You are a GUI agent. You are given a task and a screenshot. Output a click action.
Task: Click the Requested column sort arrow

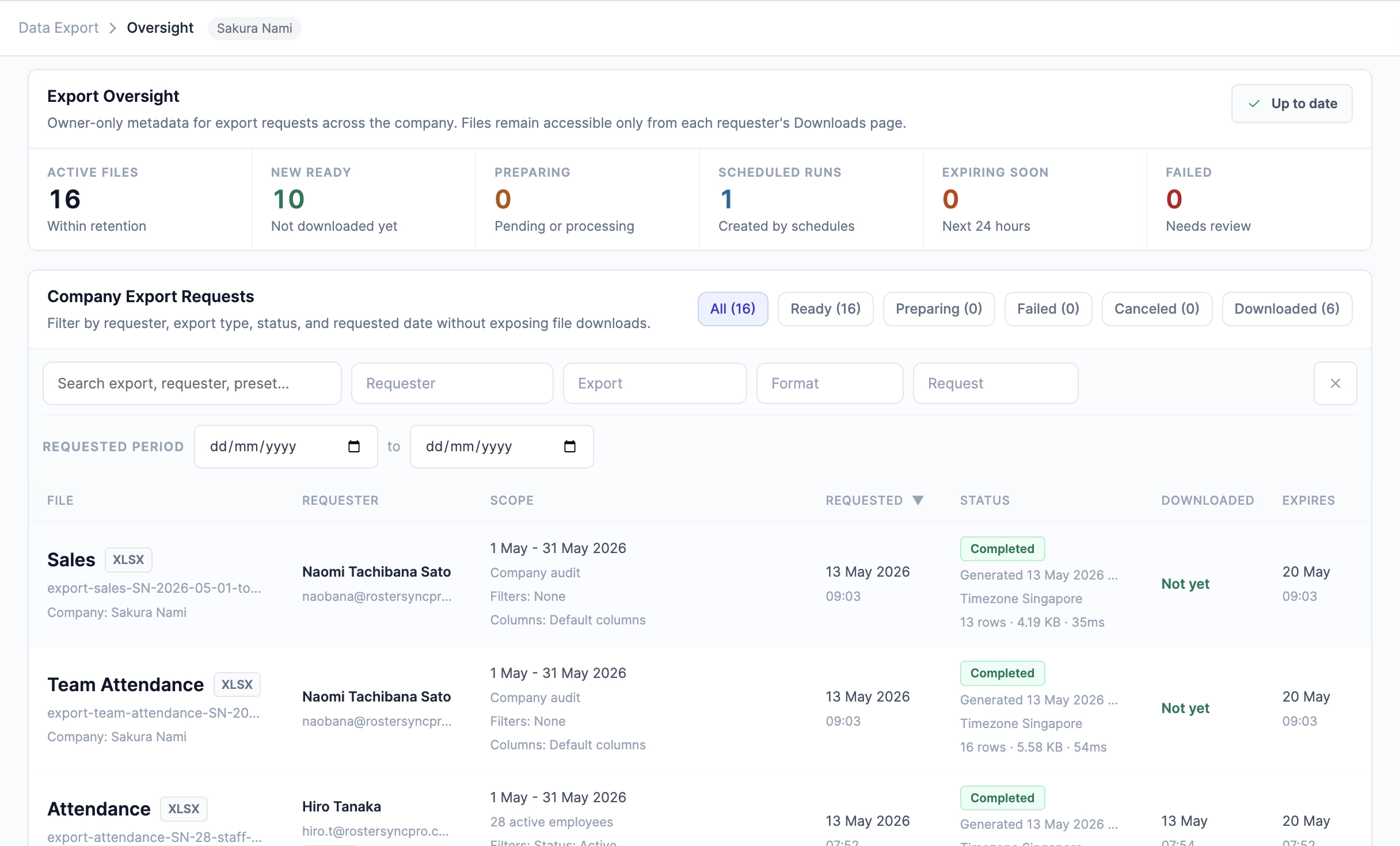pos(918,500)
